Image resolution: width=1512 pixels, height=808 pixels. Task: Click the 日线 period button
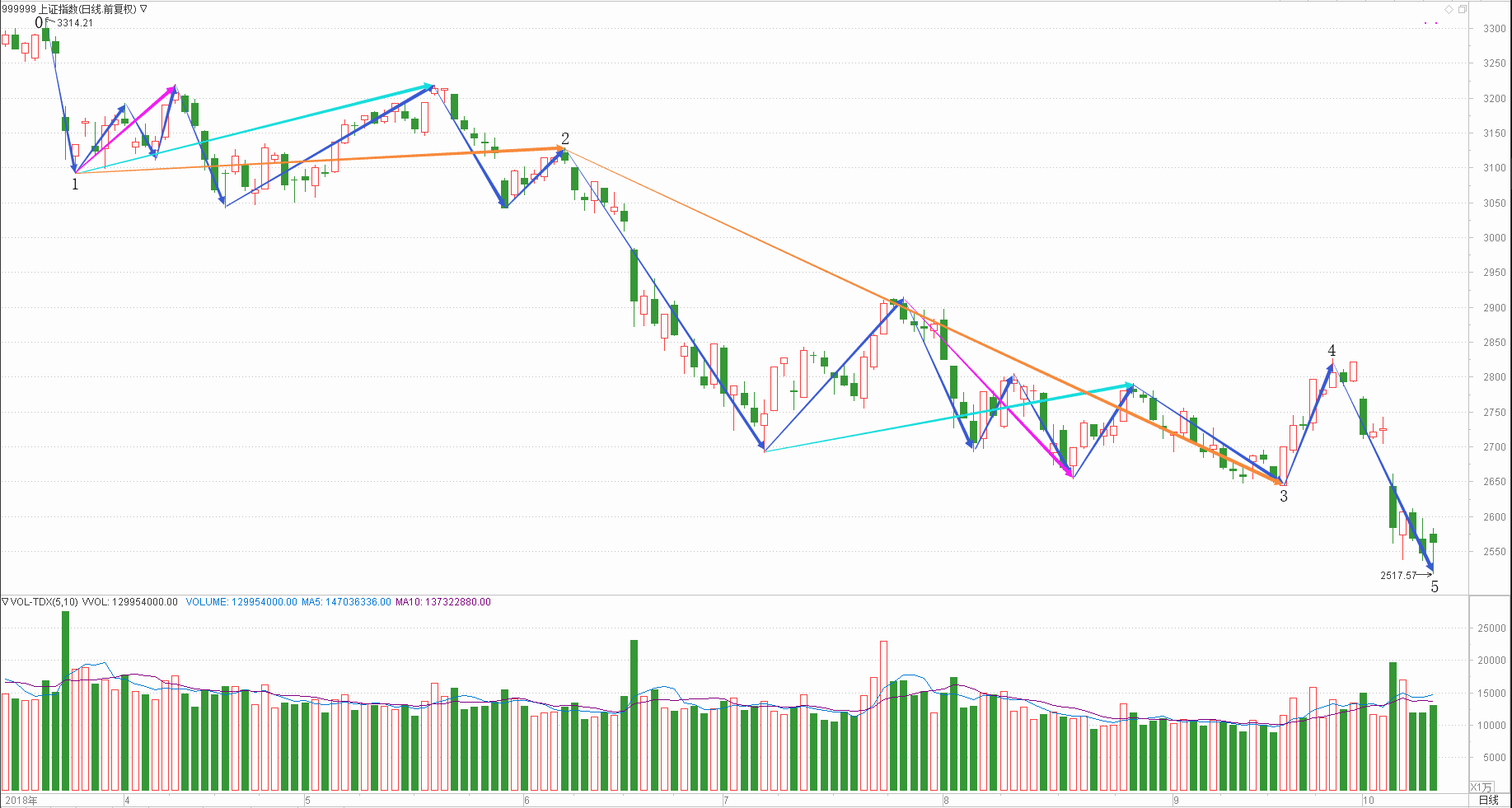point(1488,800)
